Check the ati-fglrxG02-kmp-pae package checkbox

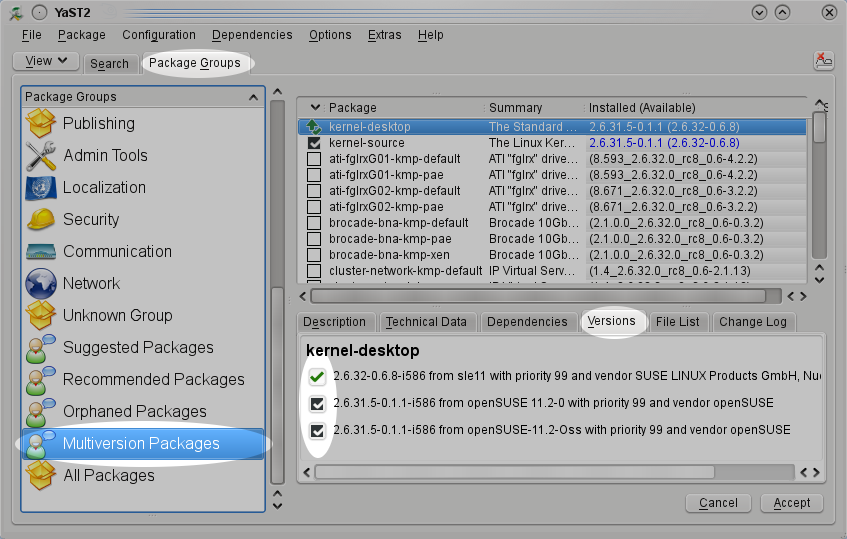coord(314,207)
